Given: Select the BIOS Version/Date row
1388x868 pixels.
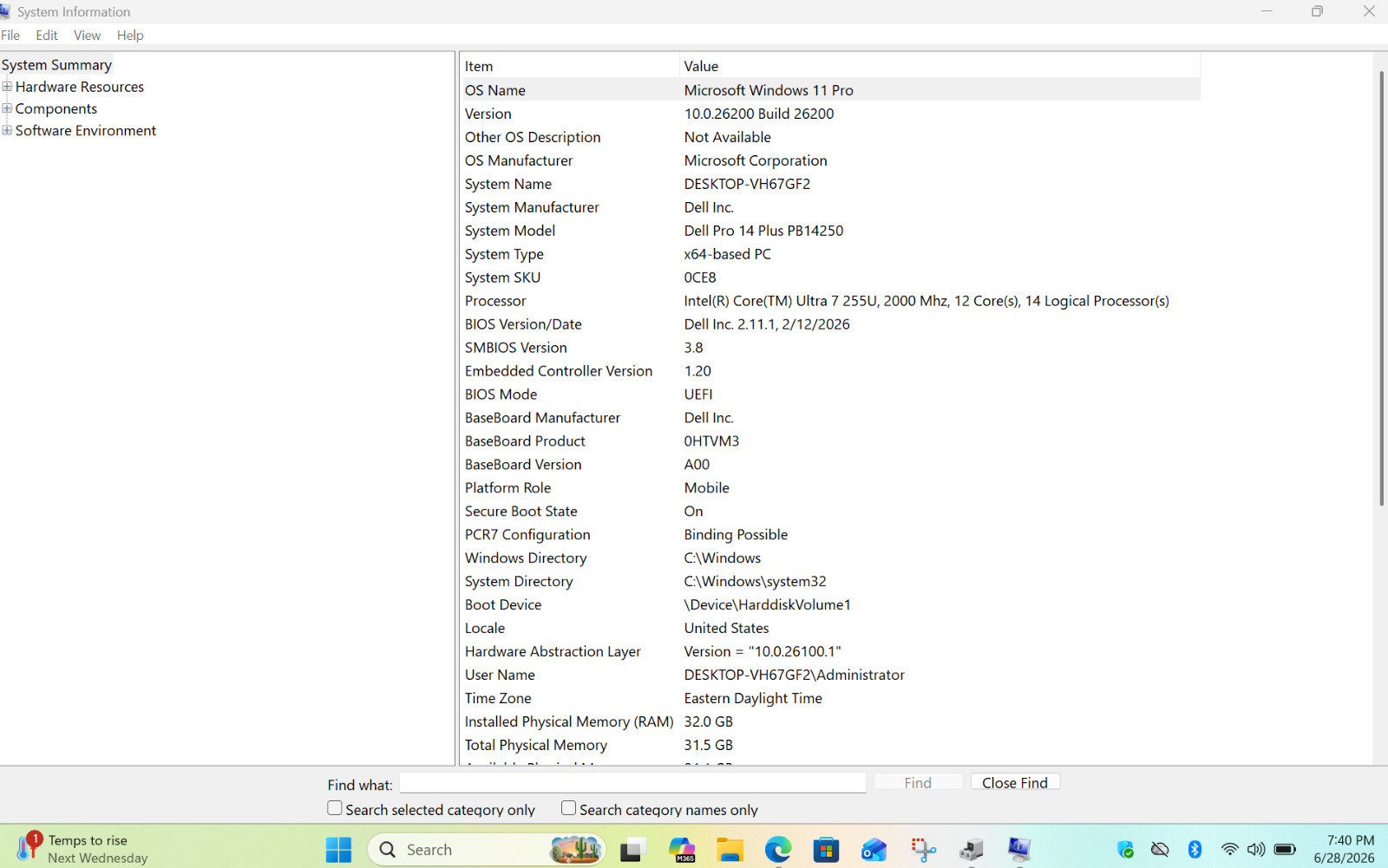Looking at the screenshot, I should 831,324.
